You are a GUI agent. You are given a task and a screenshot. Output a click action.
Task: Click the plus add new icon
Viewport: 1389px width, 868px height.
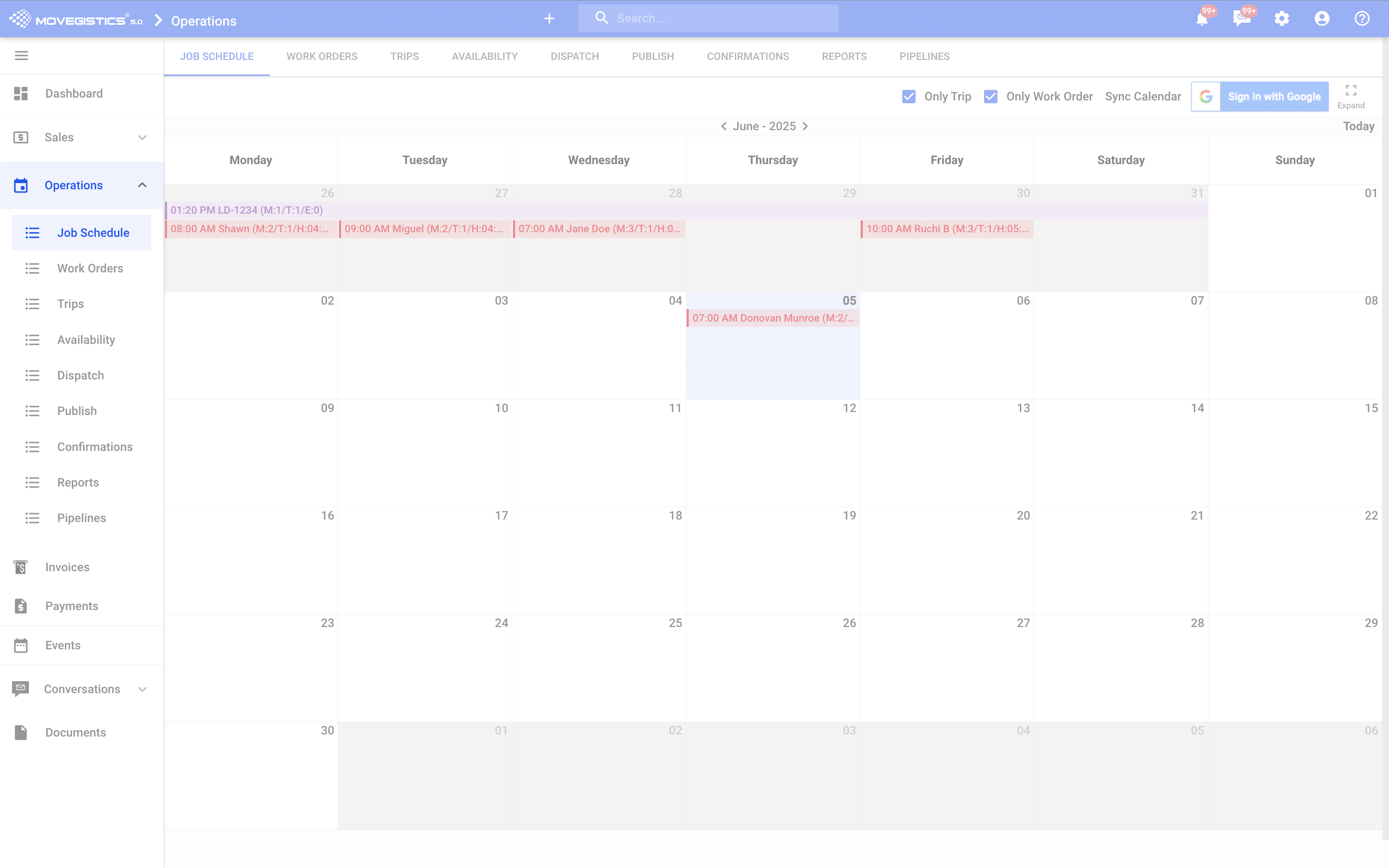pyautogui.click(x=549, y=19)
